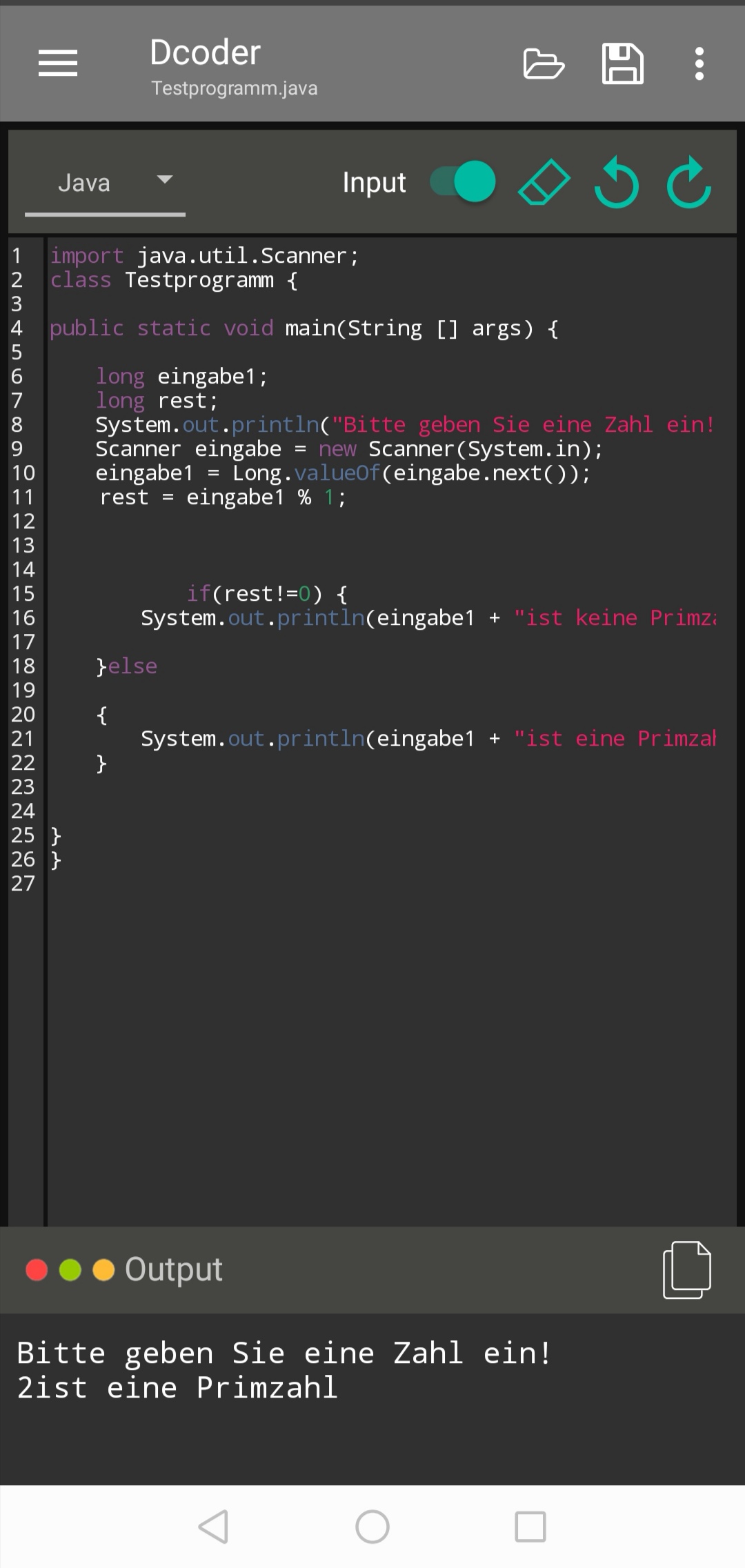Toggle the Input switch off
This screenshot has height=1568, width=745.
pyautogui.click(x=463, y=182)
